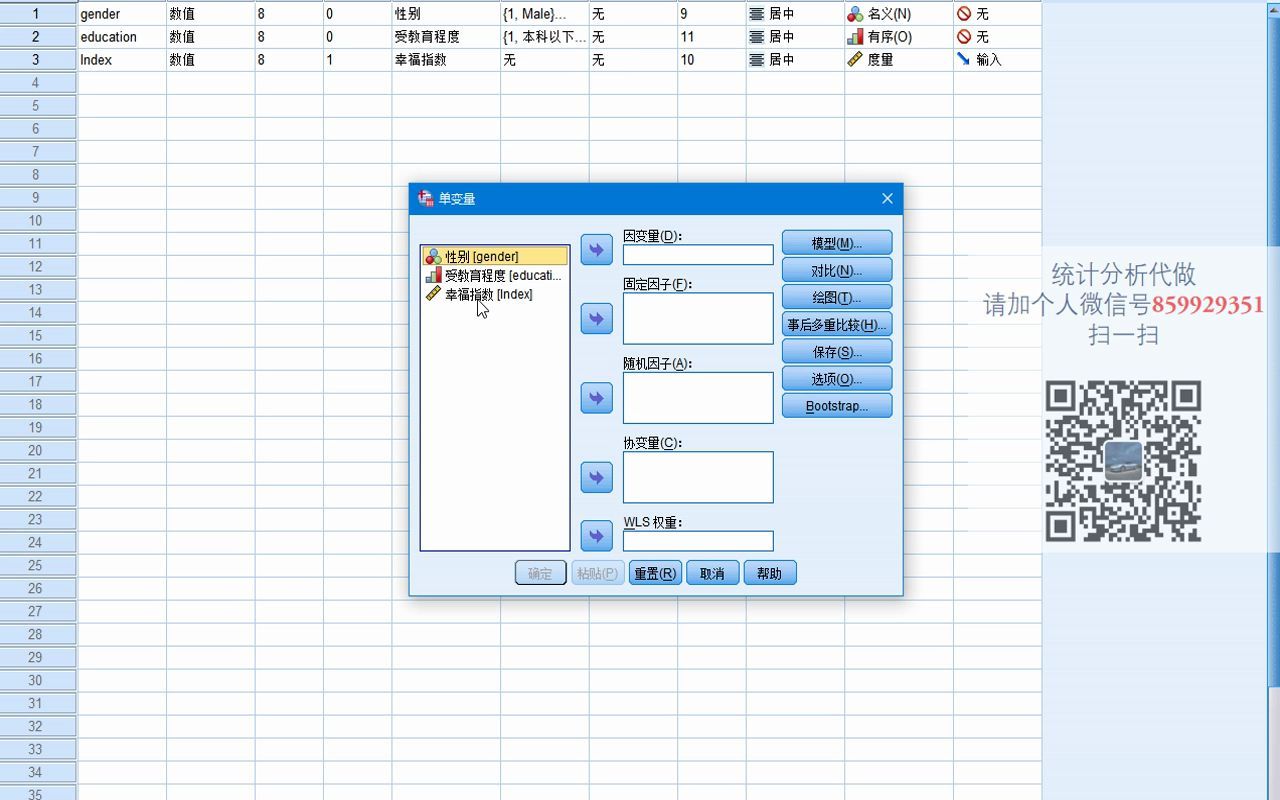1280x800 pixels.
Task: Move variable to Dependent Variable (因变量) arrow
Action: pos(596,250)
